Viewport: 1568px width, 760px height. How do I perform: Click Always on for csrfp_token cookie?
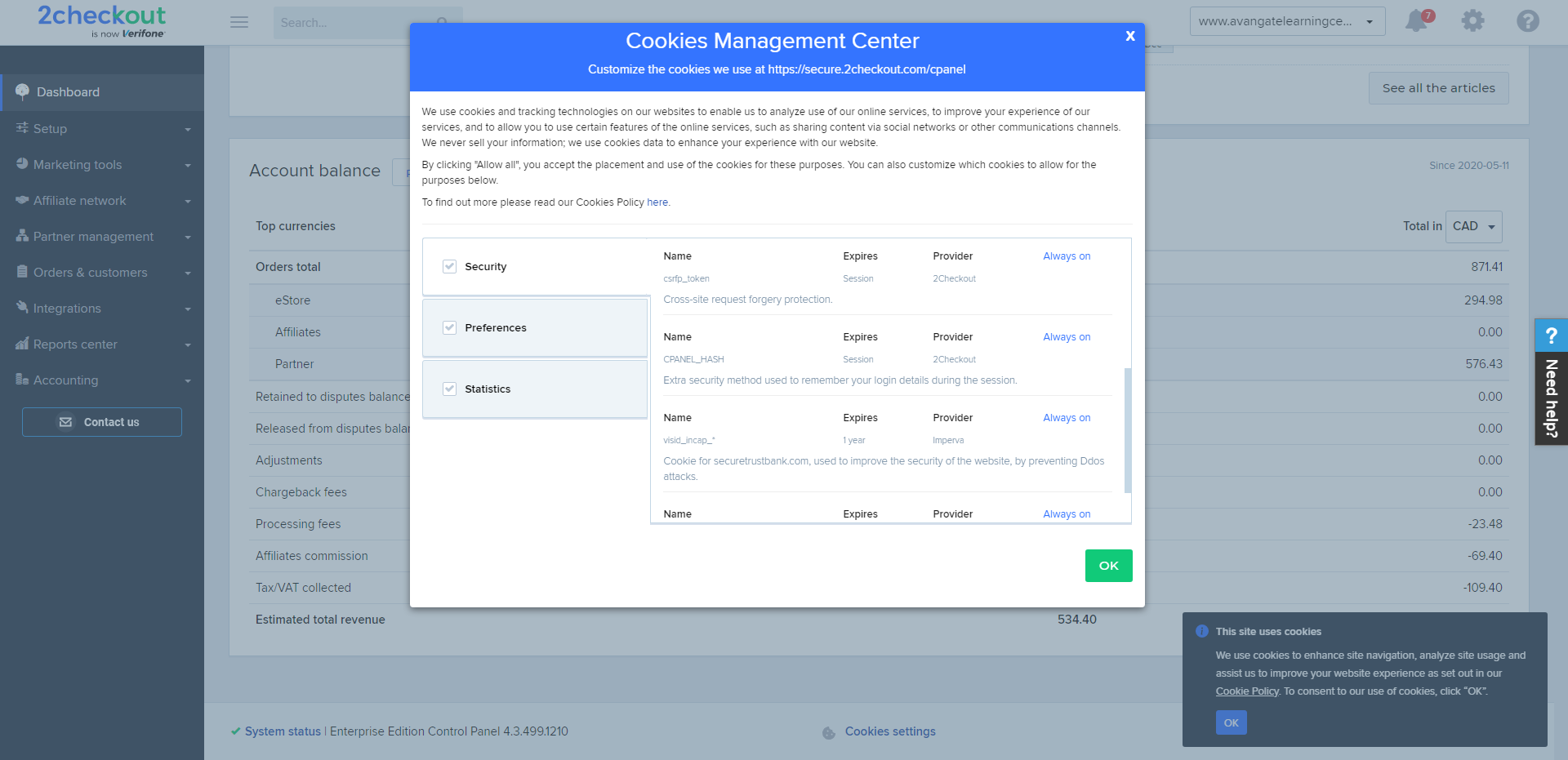click(x=1067, y=256)
